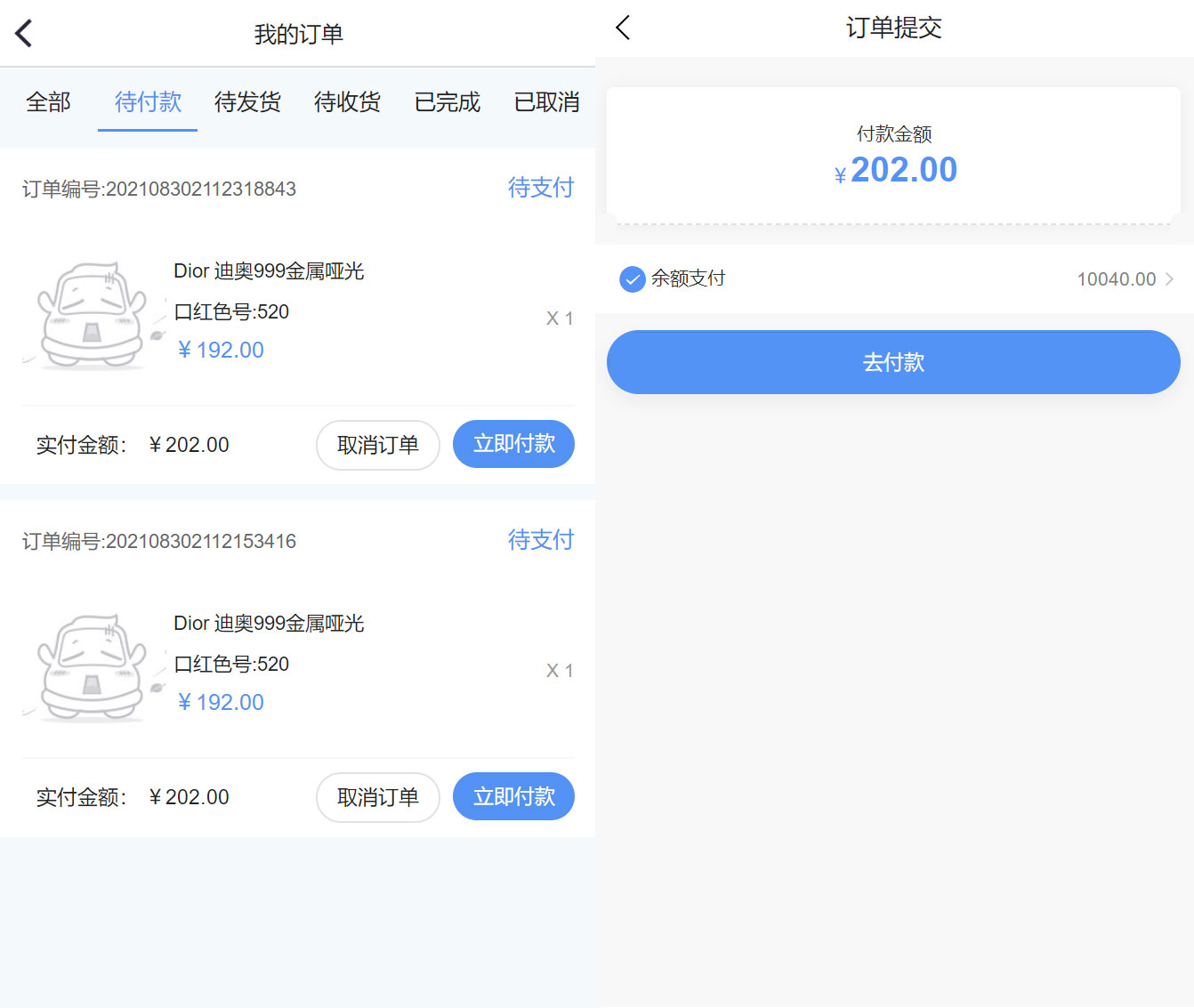Open first order's product thumbnail image

93,313
